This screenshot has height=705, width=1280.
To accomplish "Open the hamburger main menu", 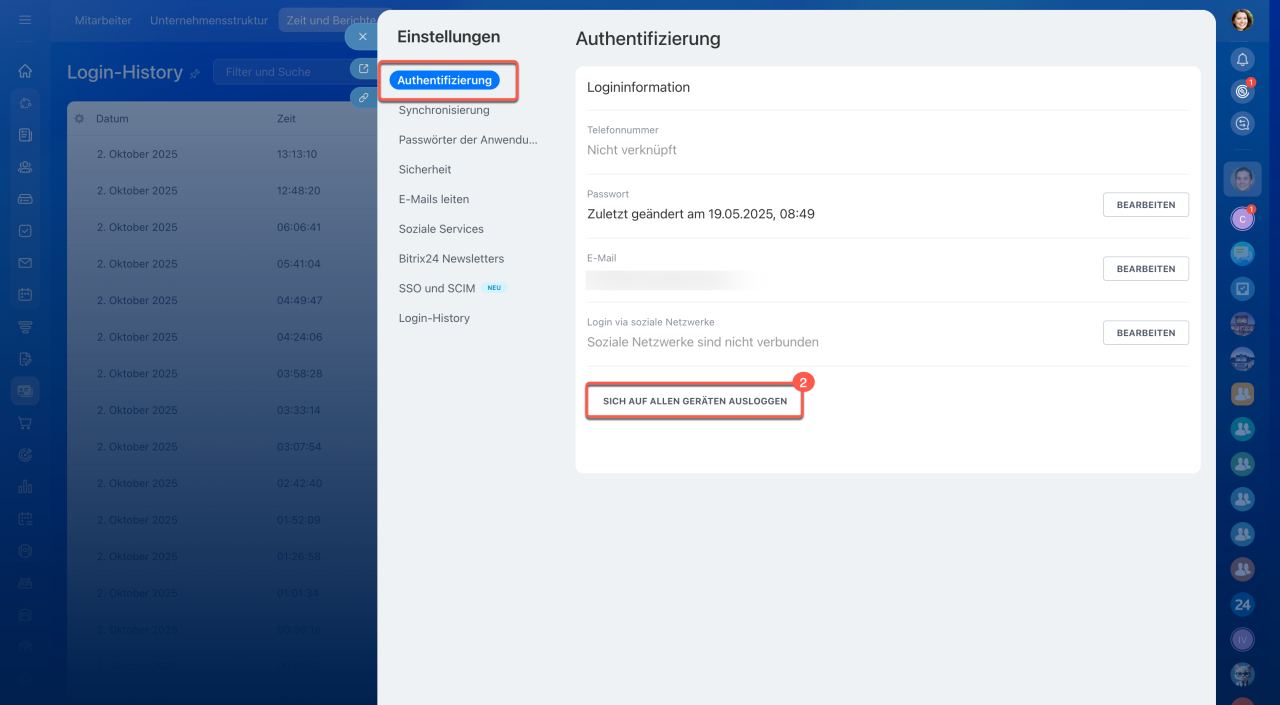I will click(25, 20).
